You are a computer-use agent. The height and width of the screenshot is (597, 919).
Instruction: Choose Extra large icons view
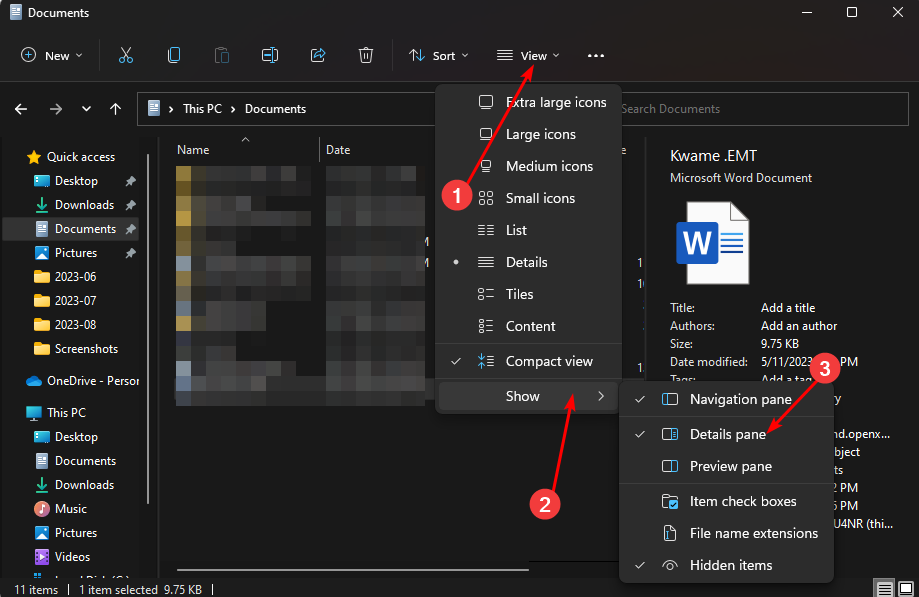click(528, 103)
